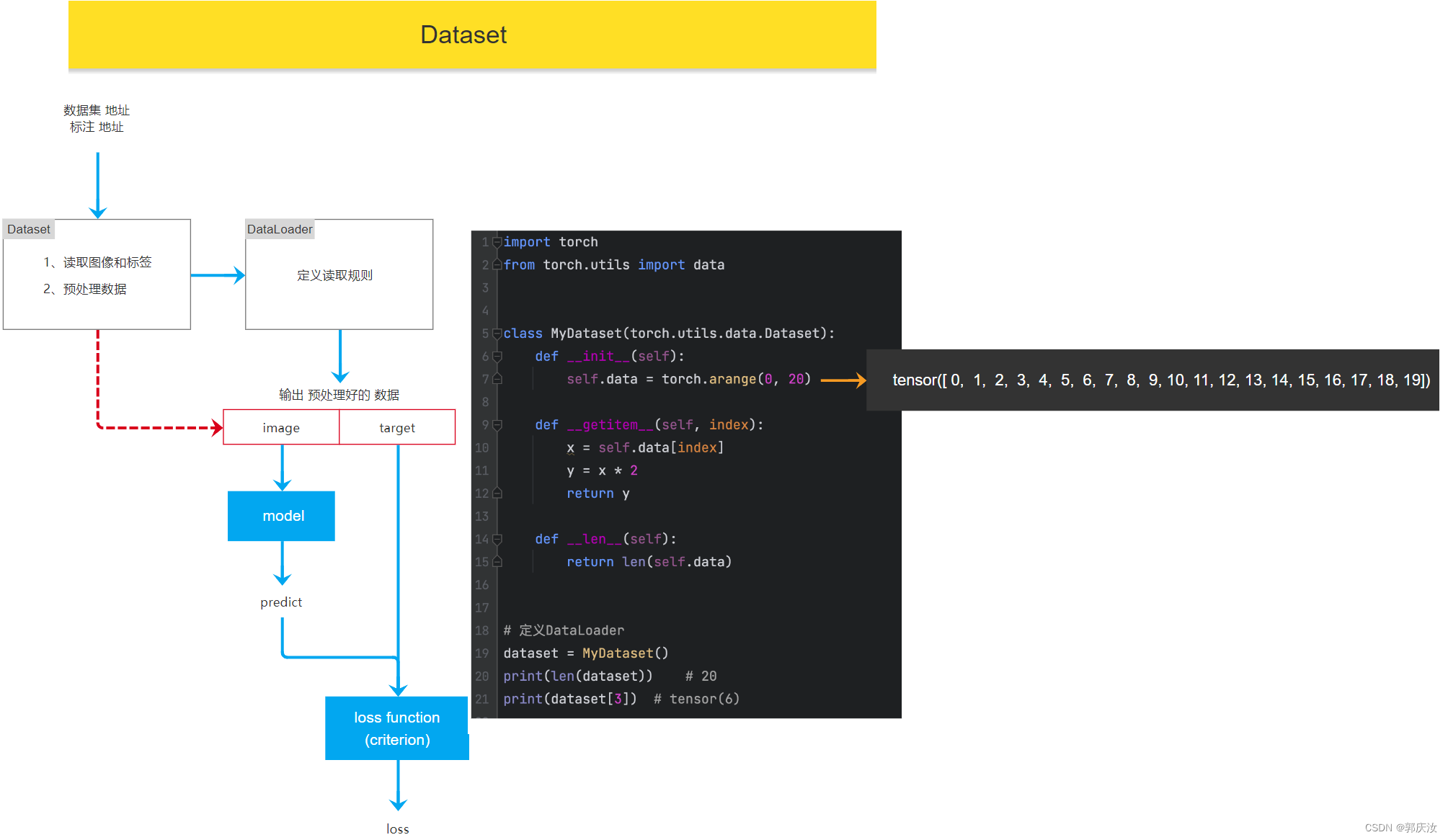The image size is (1448, 840).
Task: Click the loss label at the bottom
Action: click(398, 828)
